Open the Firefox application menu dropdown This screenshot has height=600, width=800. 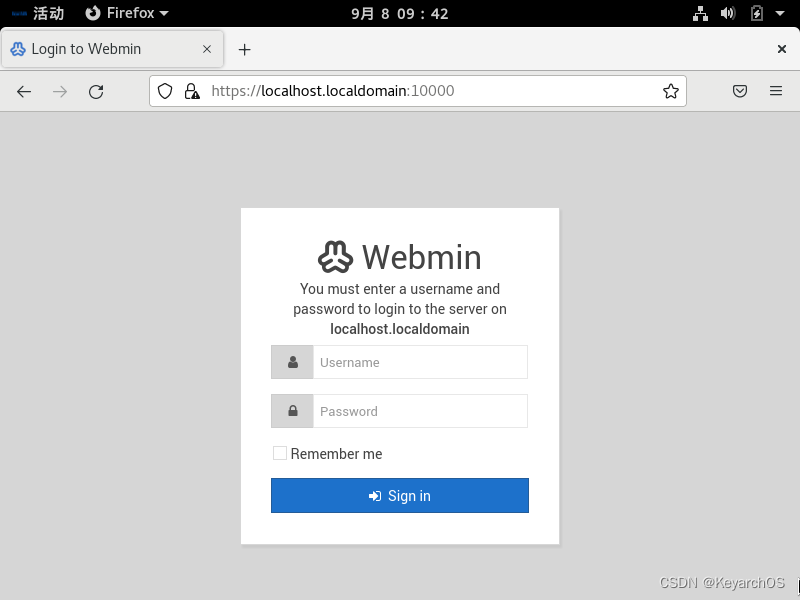tap(128, 13)
